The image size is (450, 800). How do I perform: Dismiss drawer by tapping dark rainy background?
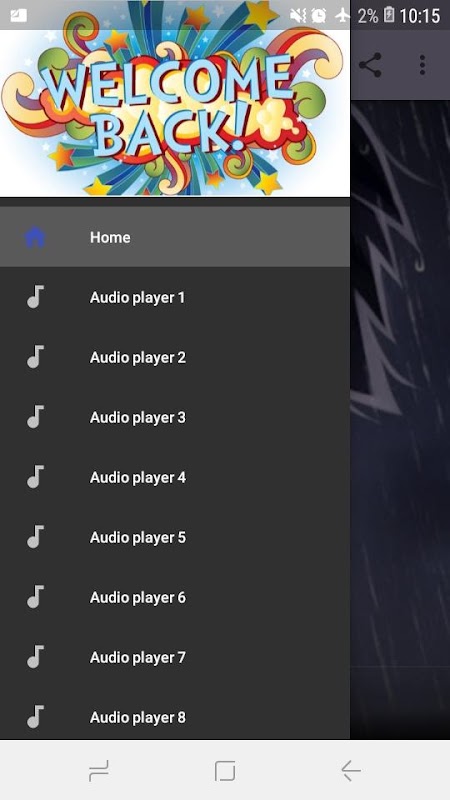(x=400, y=419)
